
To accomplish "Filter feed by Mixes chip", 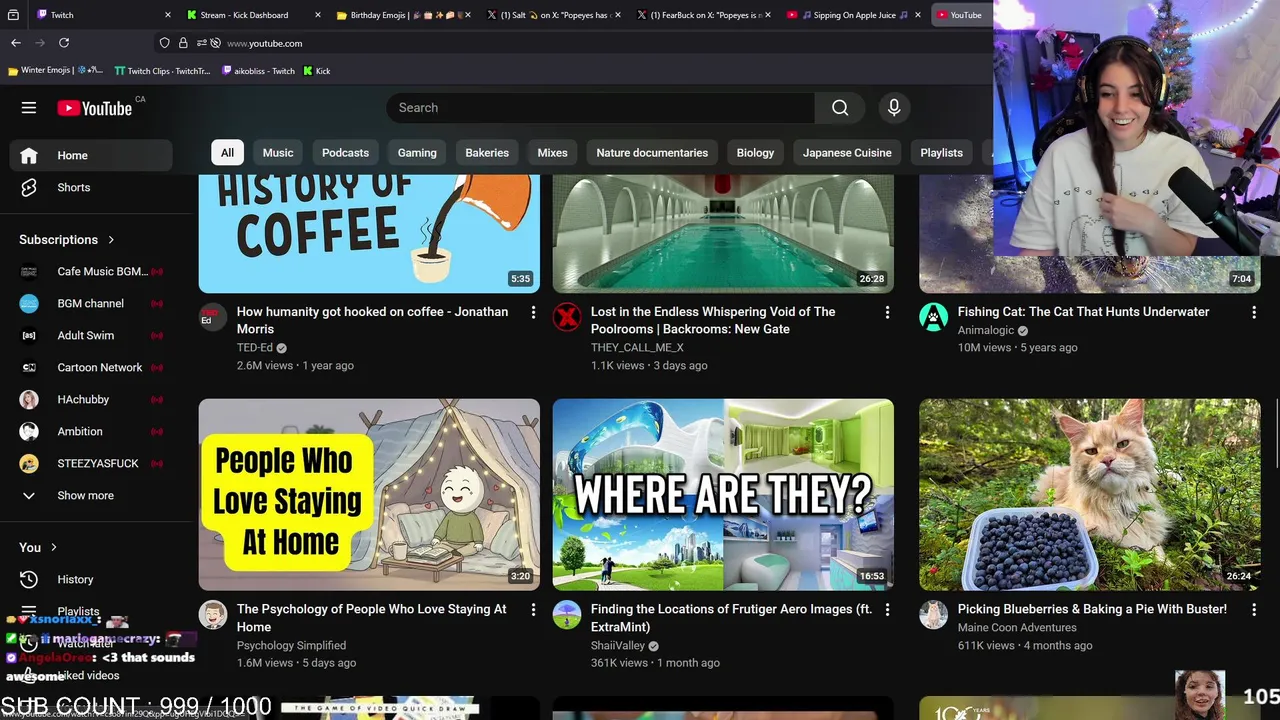I will [x=552, y=153].
